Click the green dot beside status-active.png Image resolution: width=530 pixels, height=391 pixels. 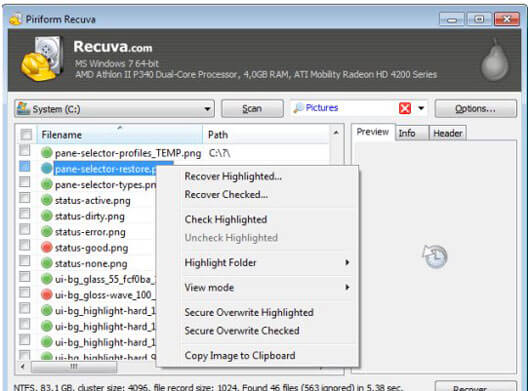(47, 200)
